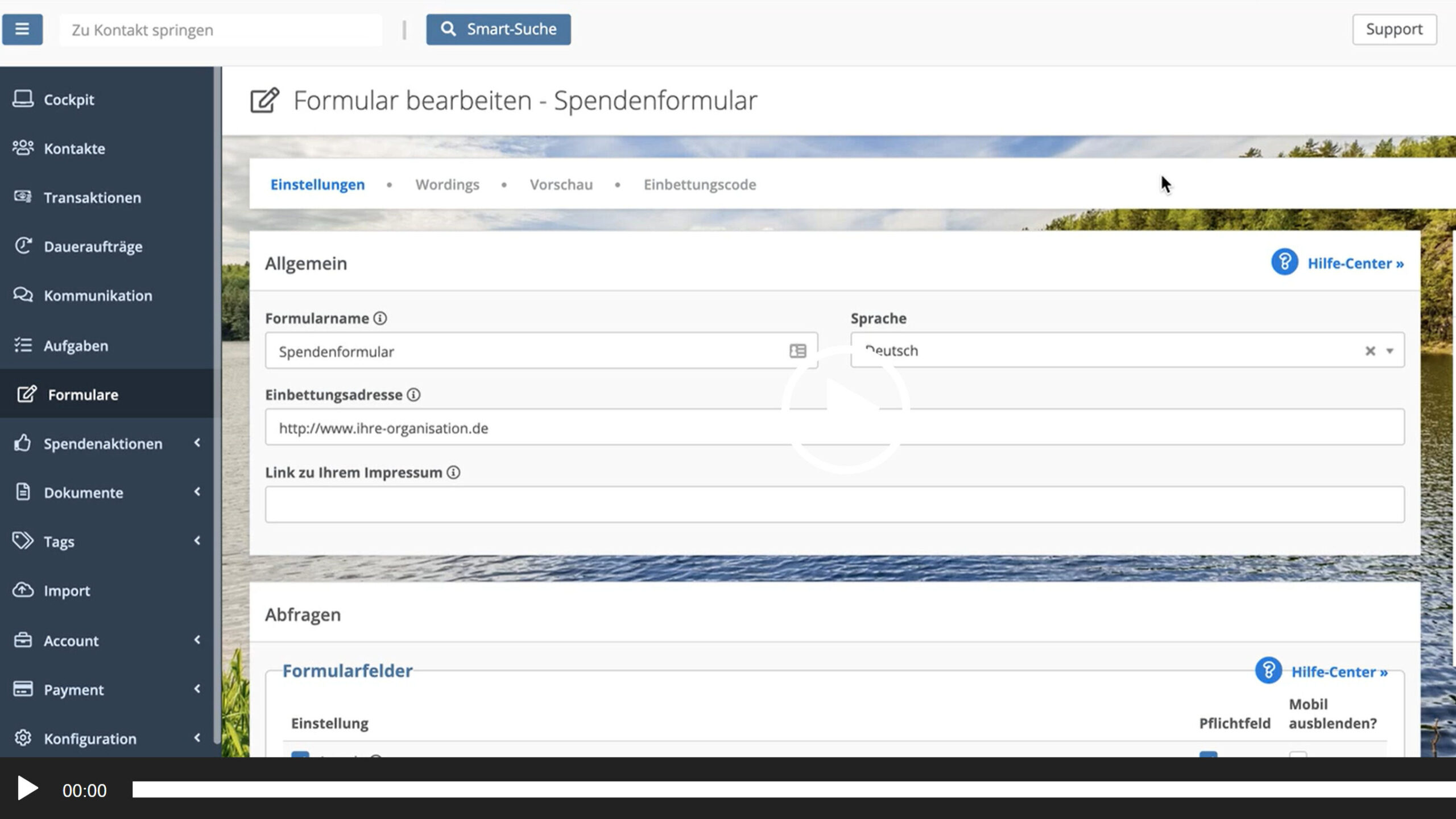Click the Smart-Suche button
This screenshot has height=819, width=1456.
point(498,29)
